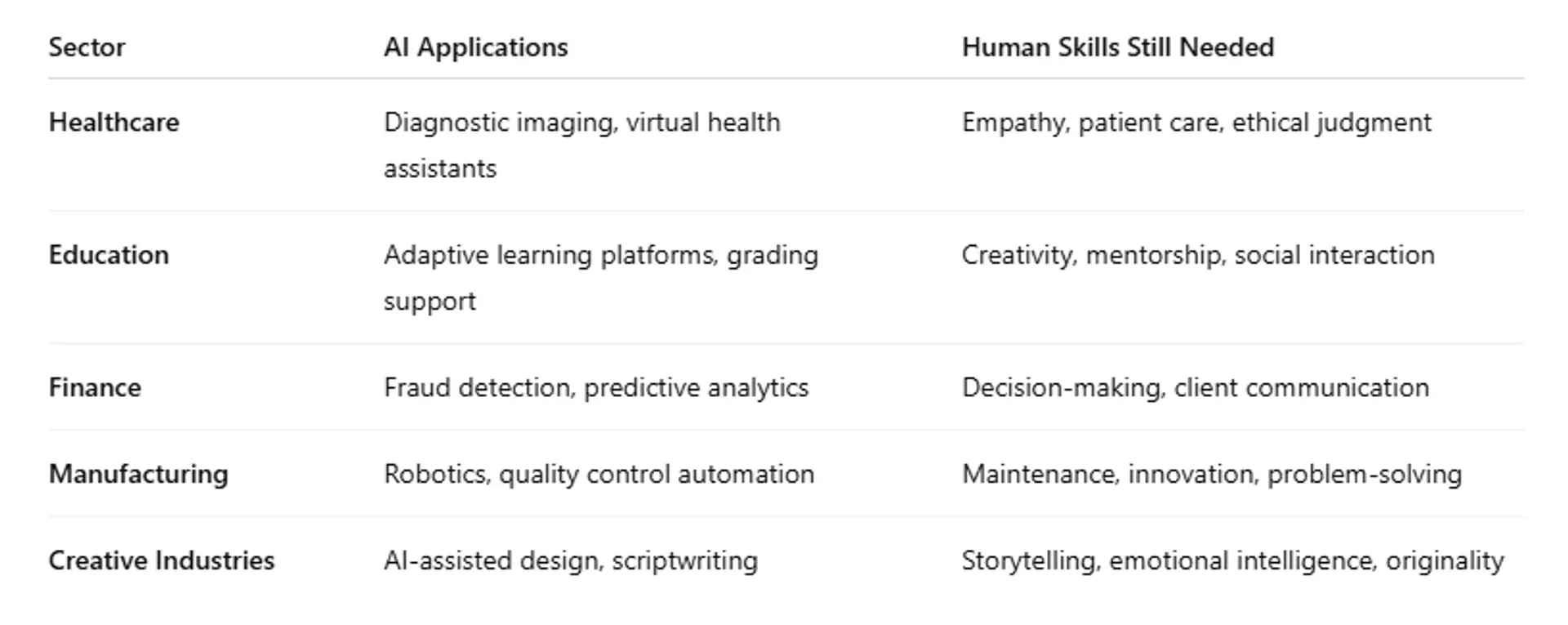Image resolution: width=1568 pixels, height=625 pixels.
Task: Click the Sector column header
Action: [x=87, y=47]
